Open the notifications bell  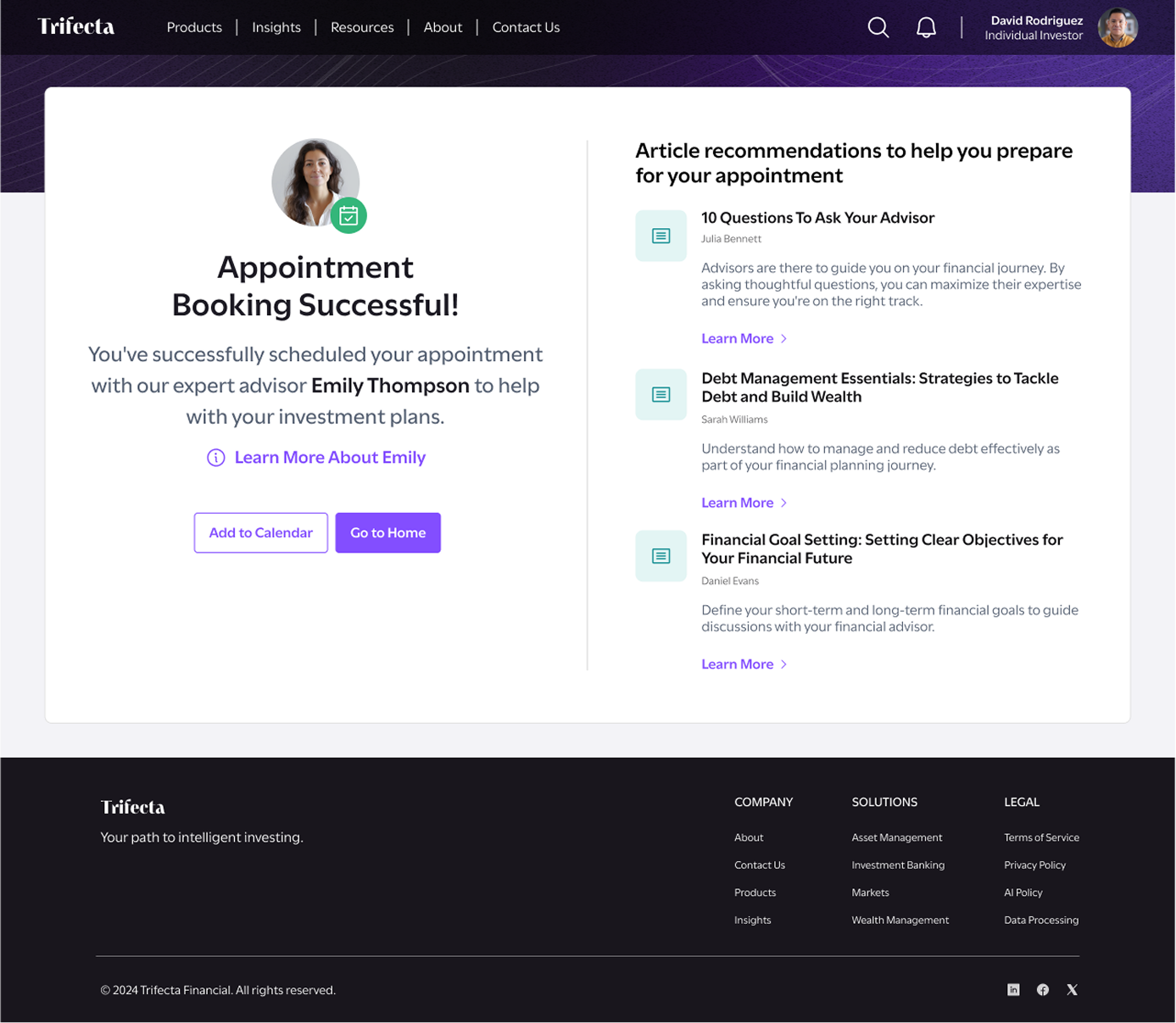tap(926, 27)
